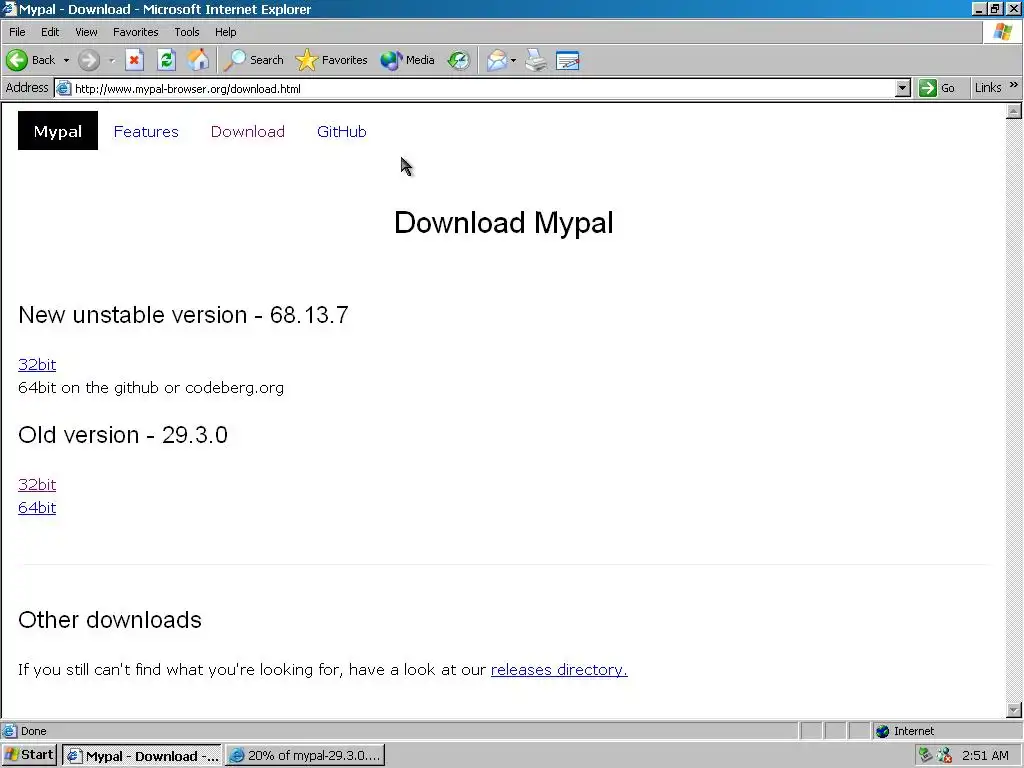Open the Search pane from the toolbar
This screenshot has width=1024, height=768.
point(253,60)
